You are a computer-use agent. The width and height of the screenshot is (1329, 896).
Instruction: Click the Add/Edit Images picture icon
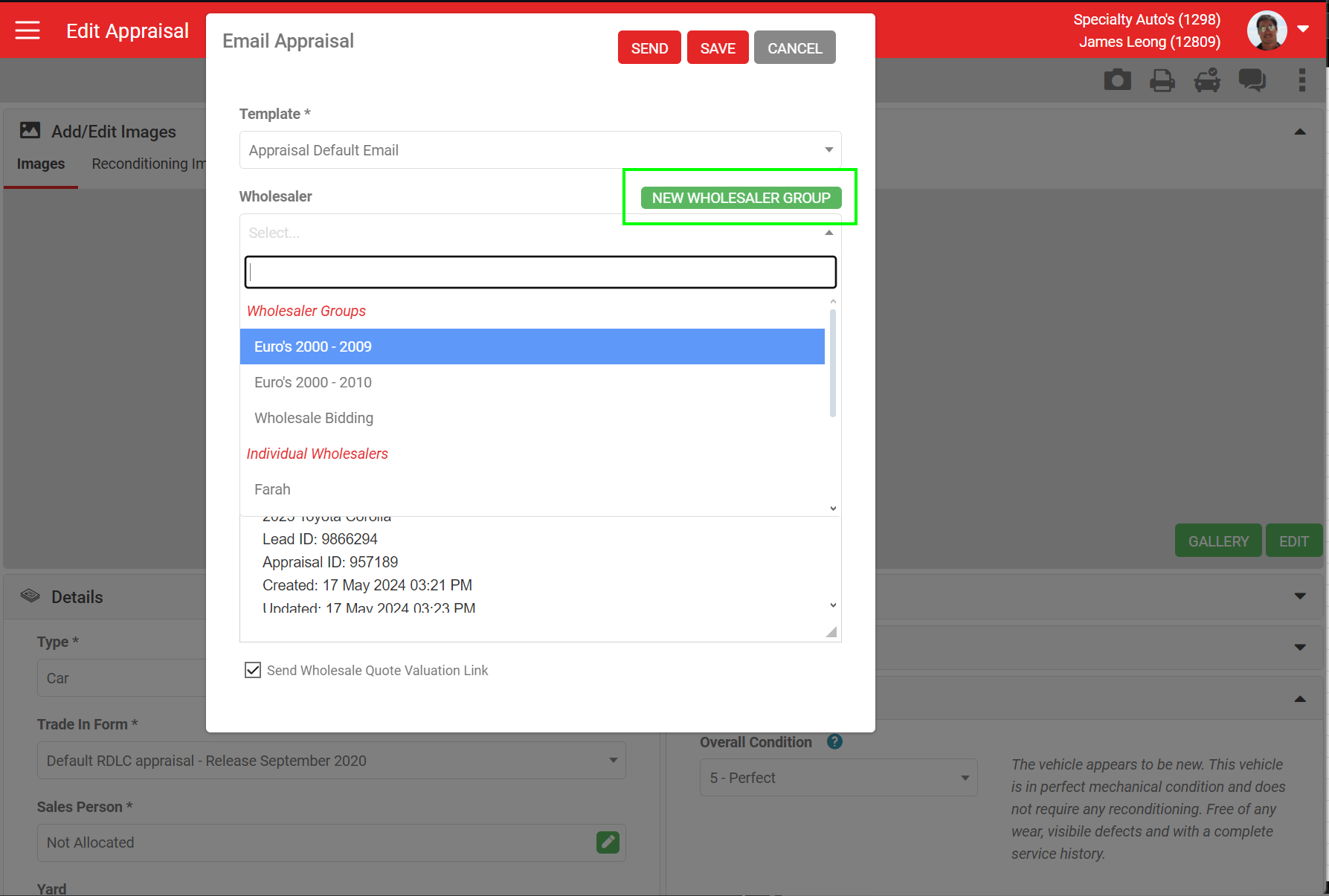(30, 131)
